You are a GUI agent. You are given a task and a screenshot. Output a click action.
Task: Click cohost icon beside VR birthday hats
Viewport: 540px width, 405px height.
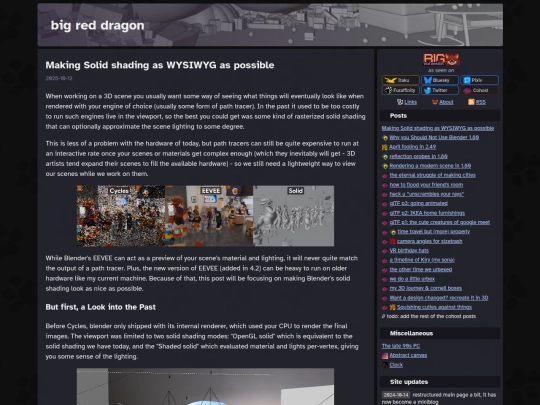pos(385,251)
